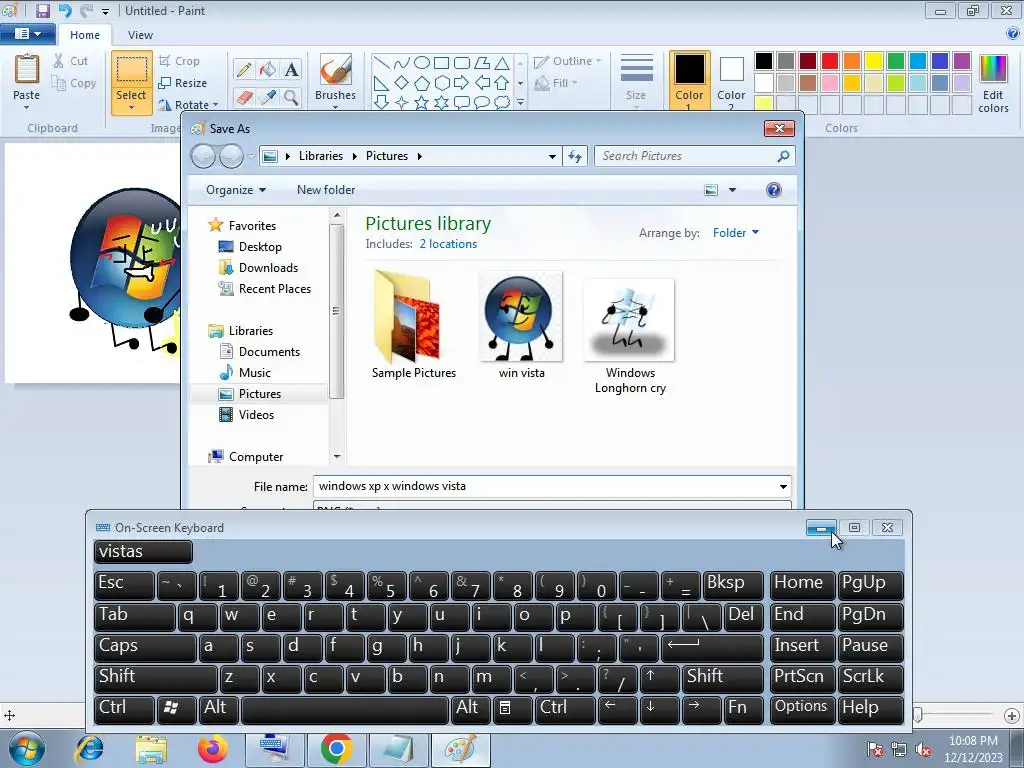Click the Windows Start orb
The image size is (1024, 768).
point(27,749)
